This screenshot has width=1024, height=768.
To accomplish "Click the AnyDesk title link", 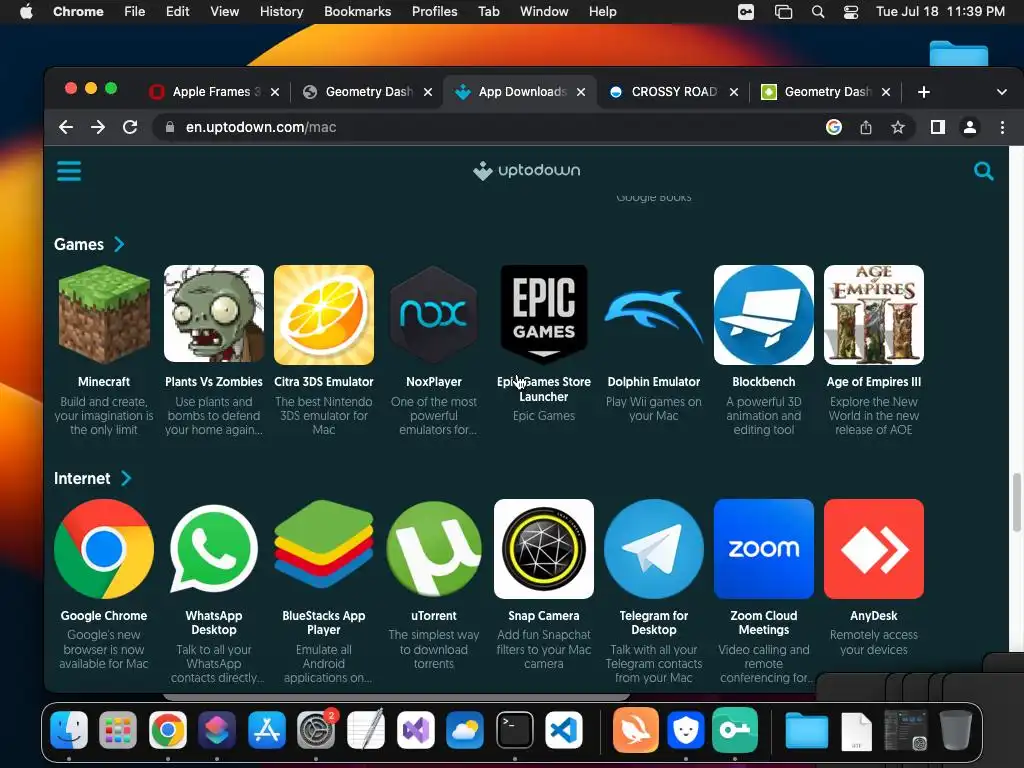I will 874,616.
